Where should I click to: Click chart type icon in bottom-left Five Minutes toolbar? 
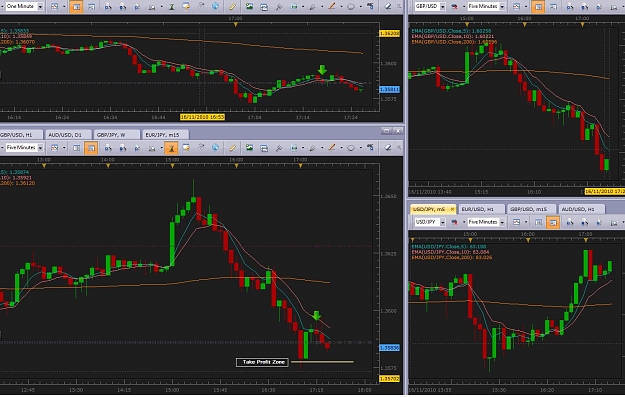[x=55, y=148]
